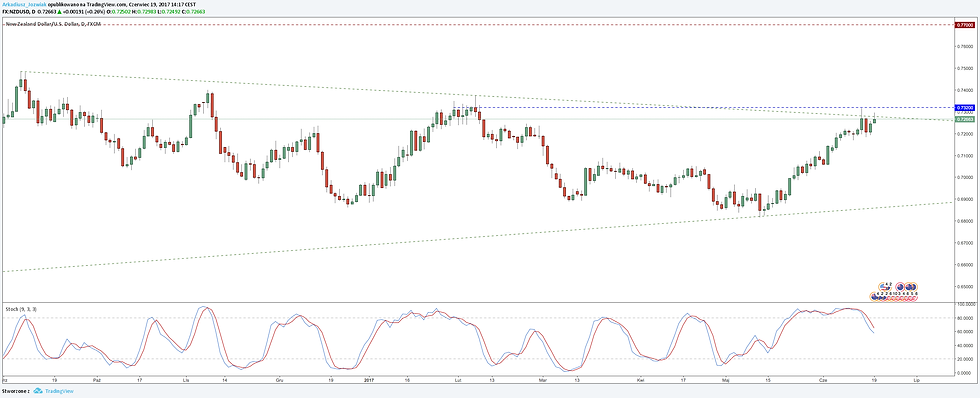Click the price change value +0.00131
This screenshot has width=980, height=398.
pyautogui.click(x=73, y=12)
